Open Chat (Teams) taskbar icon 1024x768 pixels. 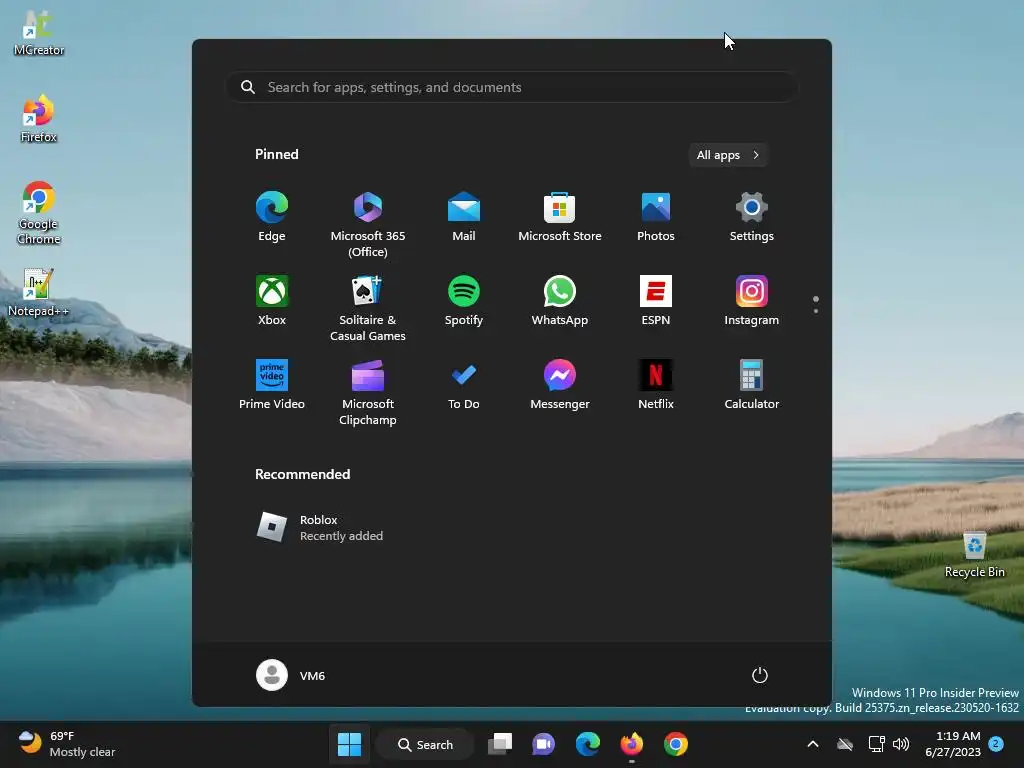pyautogui.click(x=543, y=744)
